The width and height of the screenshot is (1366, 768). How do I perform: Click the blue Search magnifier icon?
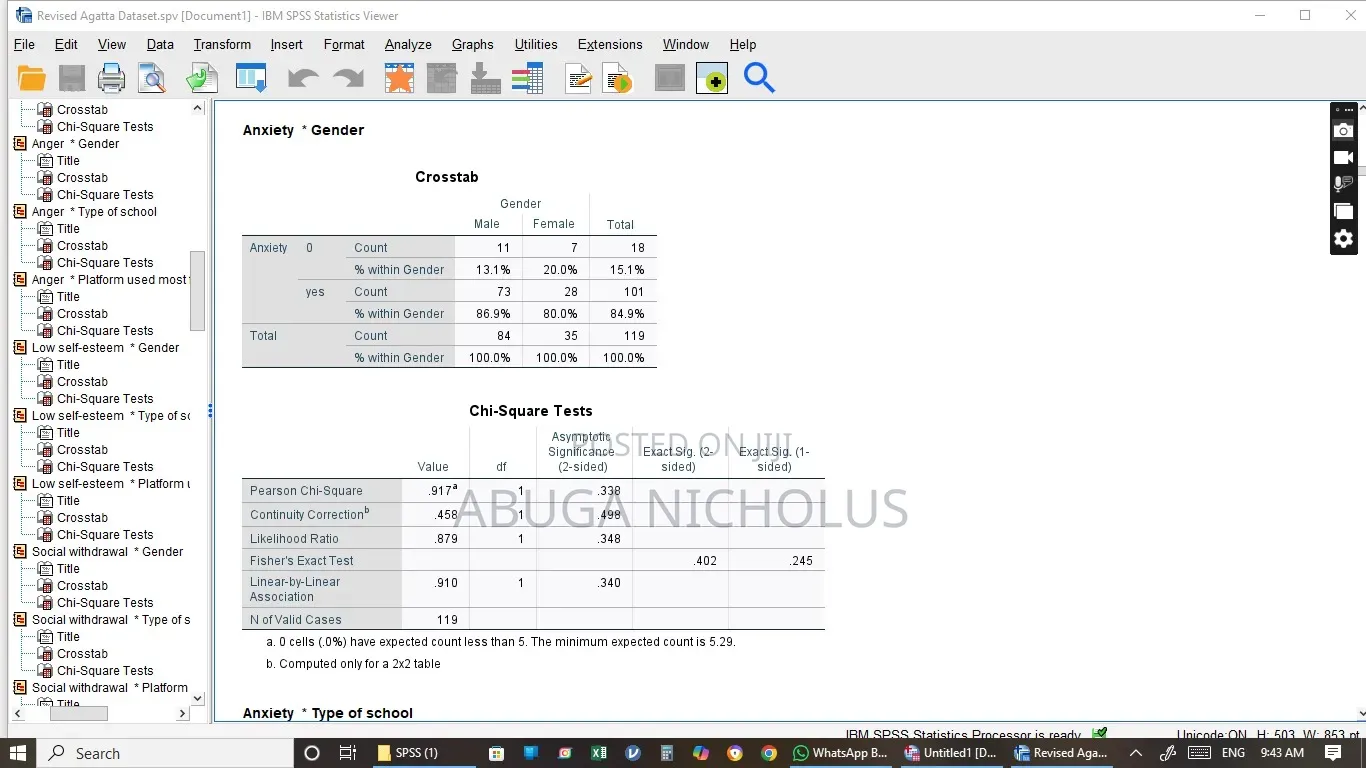(x=759, y=78)
